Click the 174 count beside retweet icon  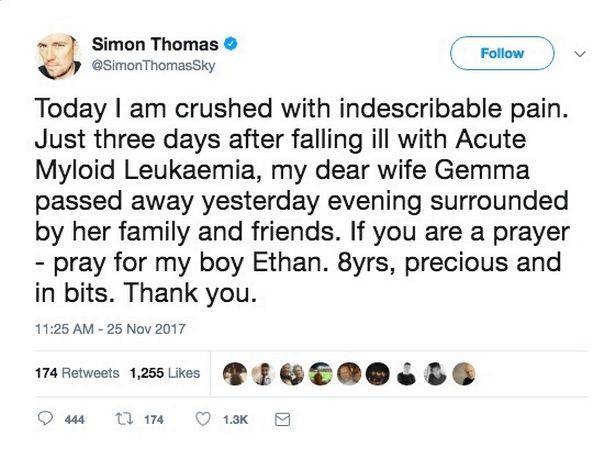click(153, 421)
